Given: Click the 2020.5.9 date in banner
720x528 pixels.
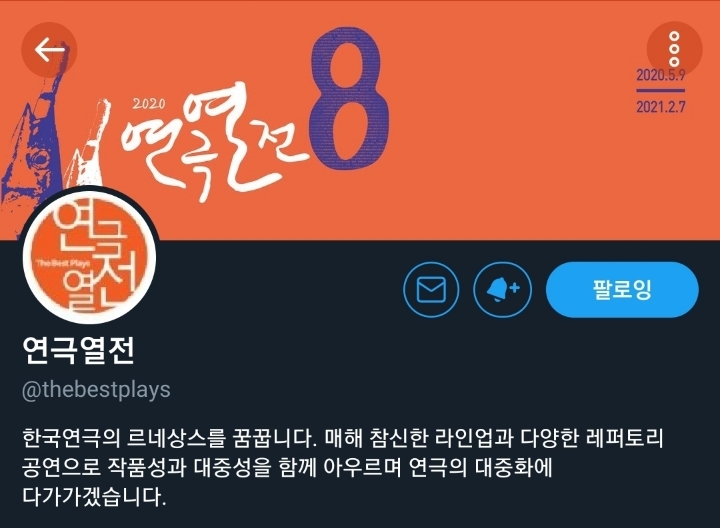Looking at the screenshot, I should point(660,75).
